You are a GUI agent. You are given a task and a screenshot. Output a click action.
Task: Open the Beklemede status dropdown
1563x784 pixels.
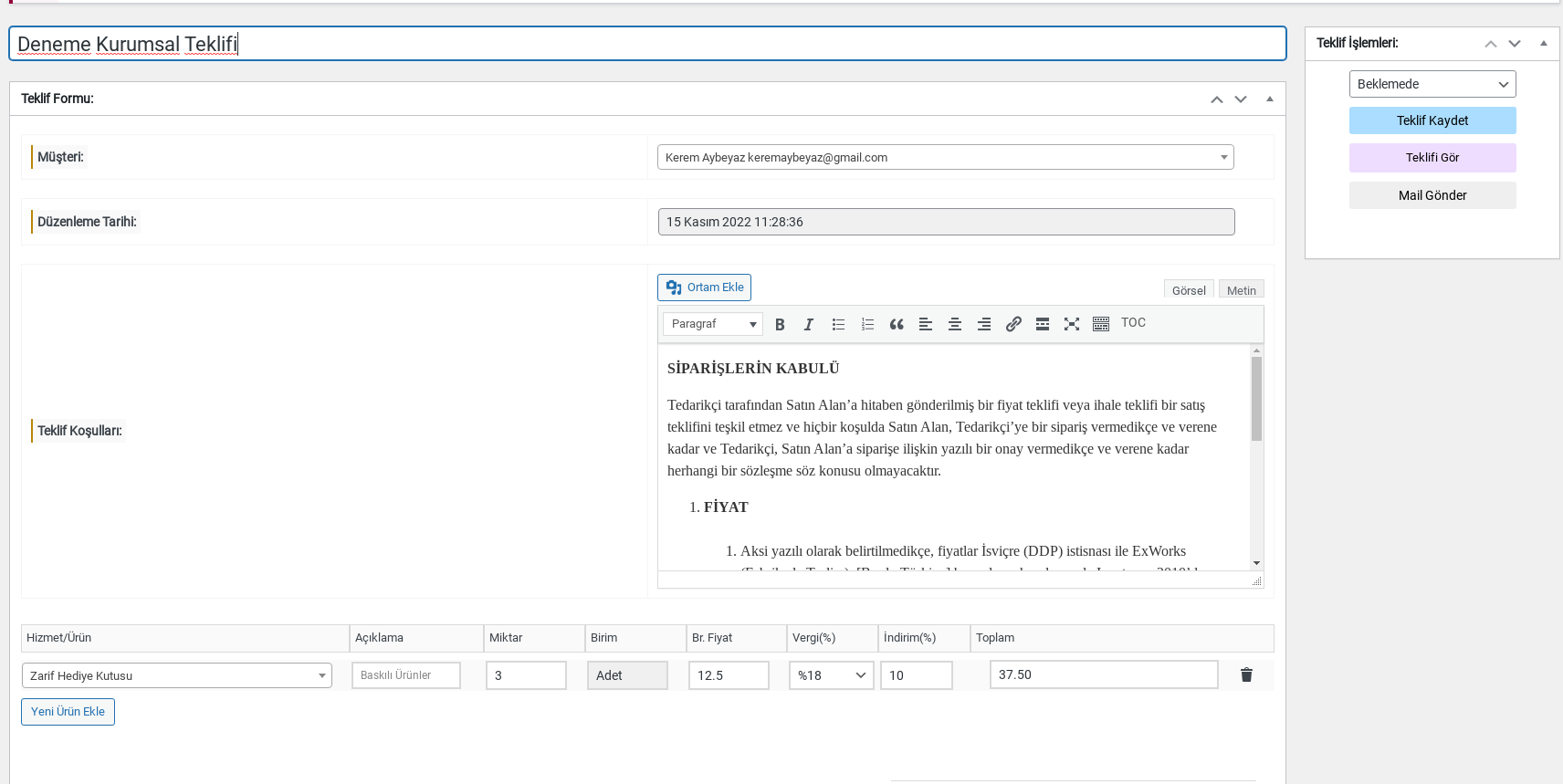pyautogui.click(x=1432, y=84)
